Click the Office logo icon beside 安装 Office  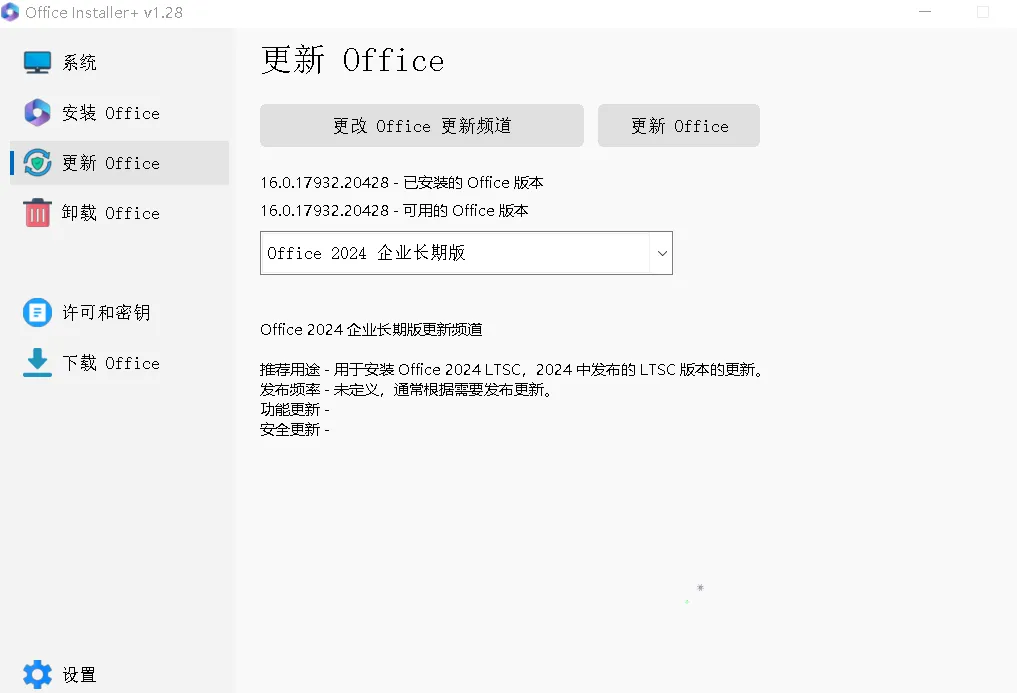(x=37, y=112)
